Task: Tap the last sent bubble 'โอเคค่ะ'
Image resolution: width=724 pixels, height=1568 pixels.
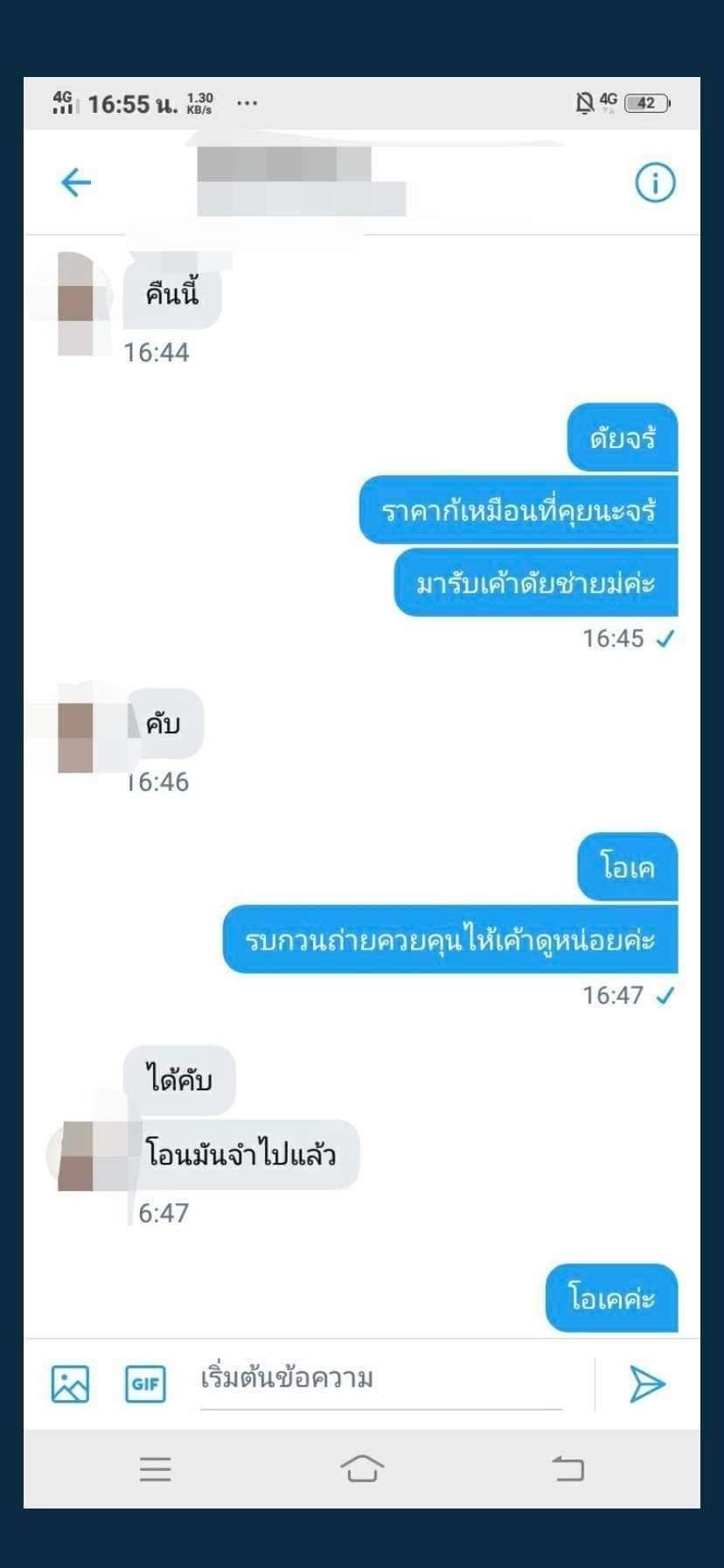Action: [612, 1298]
